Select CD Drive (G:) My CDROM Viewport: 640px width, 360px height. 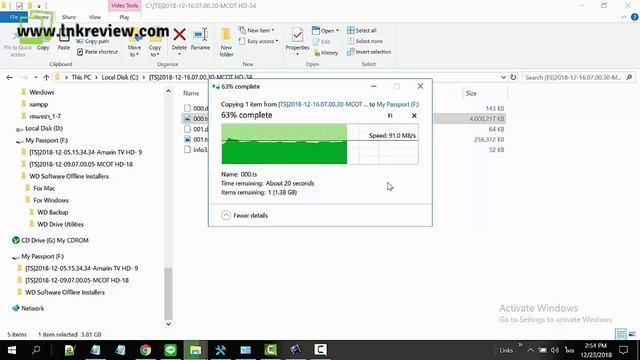tap(54, 240)
